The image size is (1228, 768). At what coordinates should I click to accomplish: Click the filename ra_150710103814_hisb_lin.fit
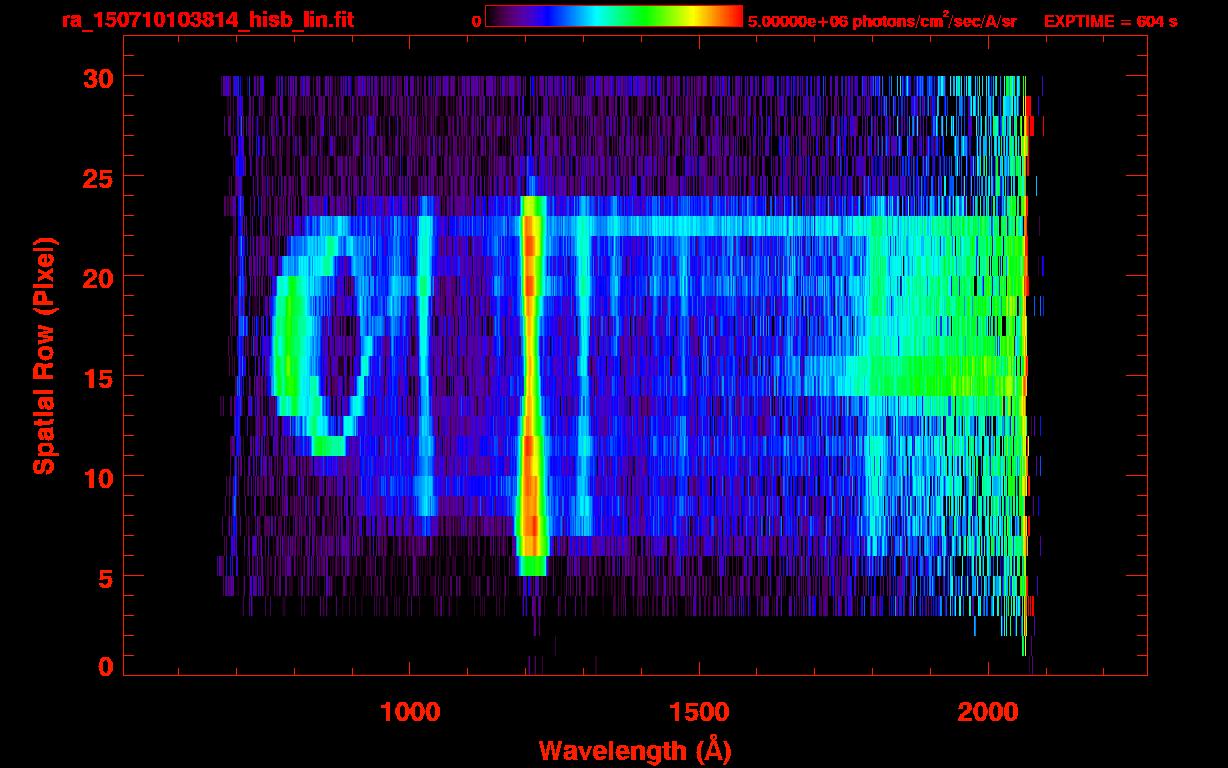[207, 20]
